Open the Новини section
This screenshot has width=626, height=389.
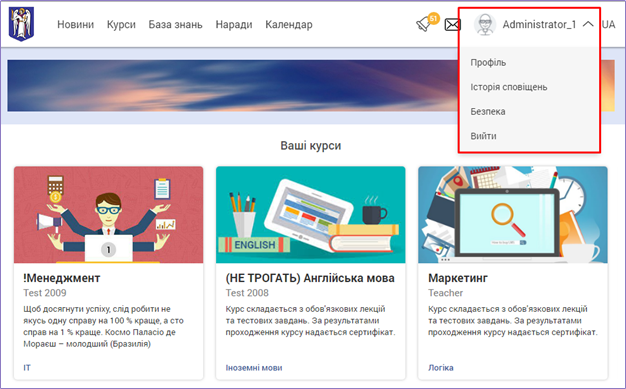[x=75, y=25]
